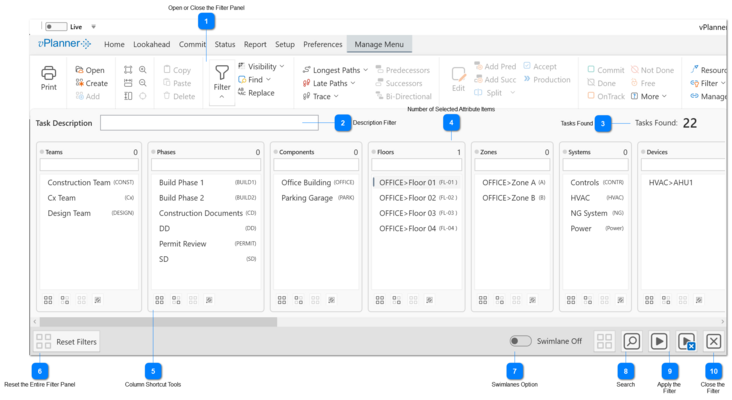Click the Replace tool

256,93
